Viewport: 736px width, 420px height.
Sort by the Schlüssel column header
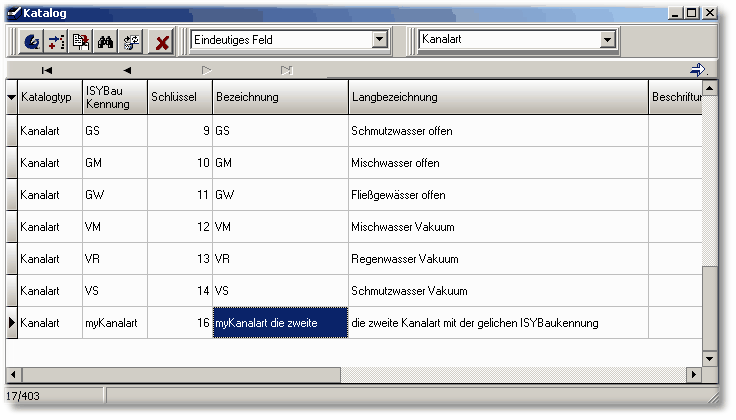(180, 97)
